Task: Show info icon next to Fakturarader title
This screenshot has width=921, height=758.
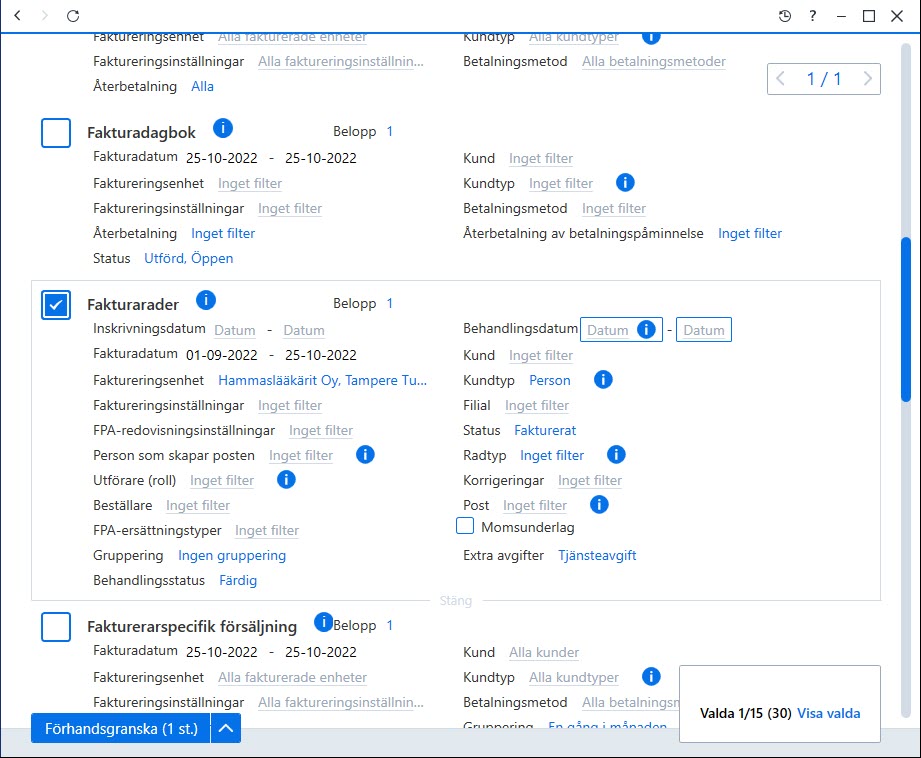Action: click(206, 300)
